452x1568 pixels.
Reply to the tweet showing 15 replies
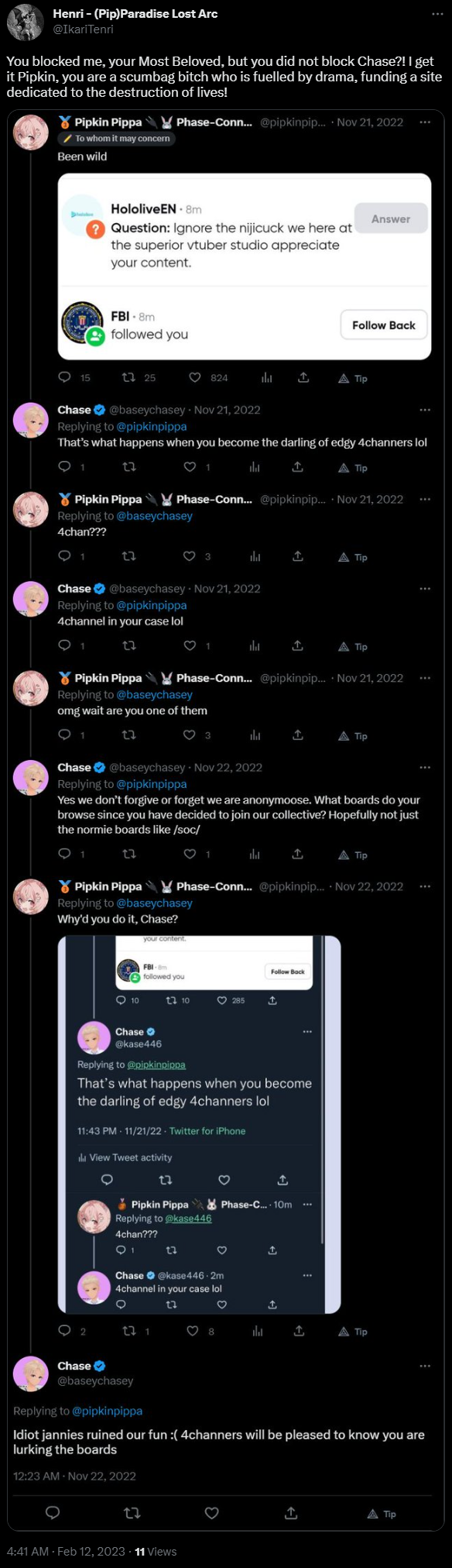(64, 377)
